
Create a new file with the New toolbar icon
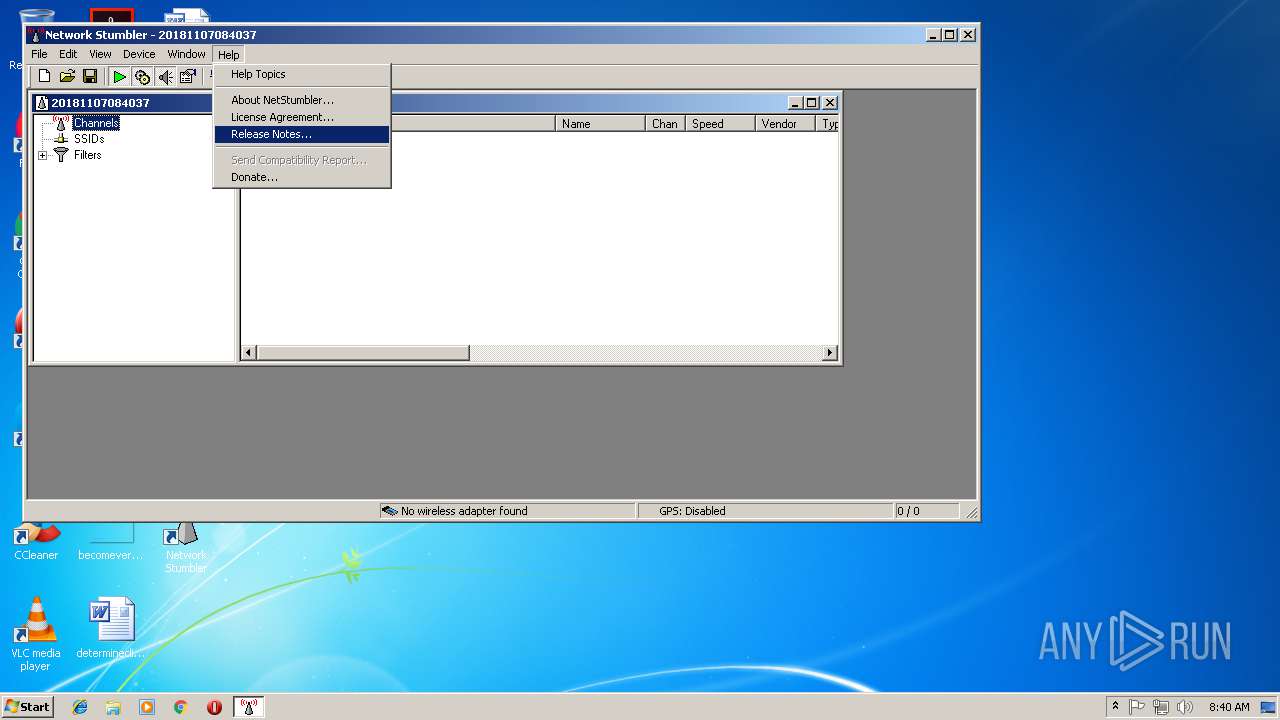[x=44, y=77]
